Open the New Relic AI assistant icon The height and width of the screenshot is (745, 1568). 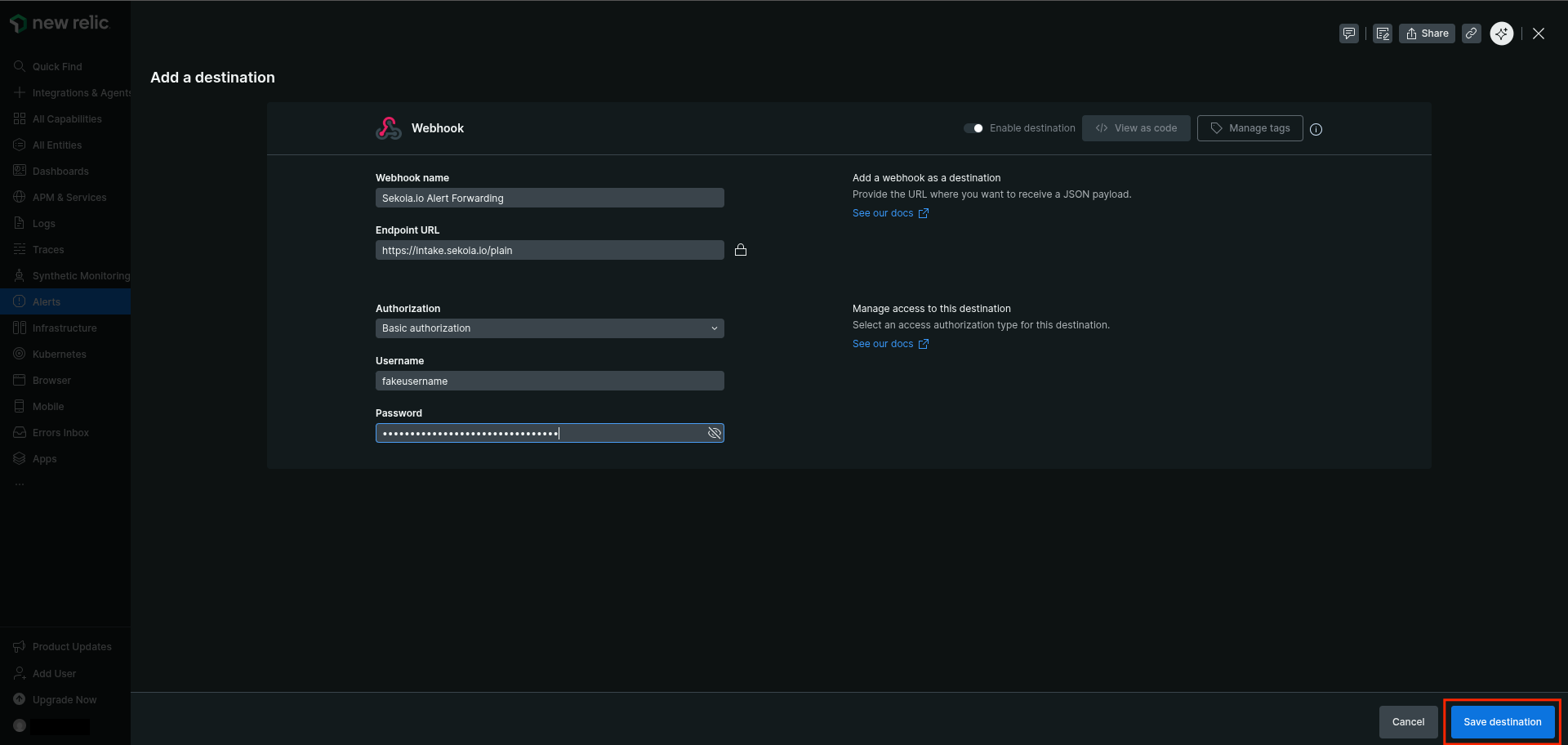(x=1501, y=33)
